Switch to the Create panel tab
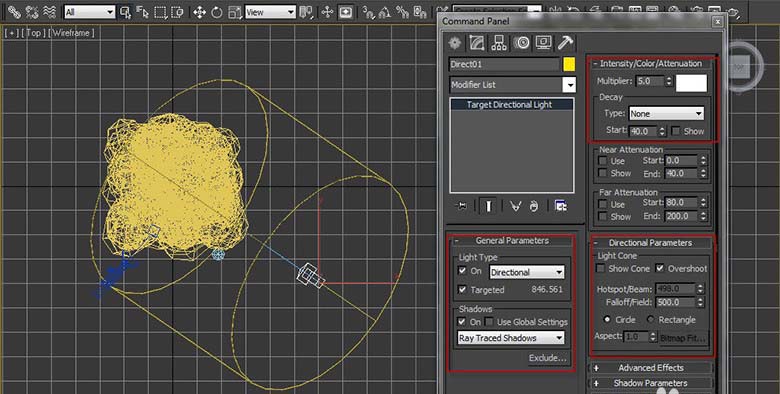Image resolution: width=780 pixels, height=394 pixels. point(455,43)
